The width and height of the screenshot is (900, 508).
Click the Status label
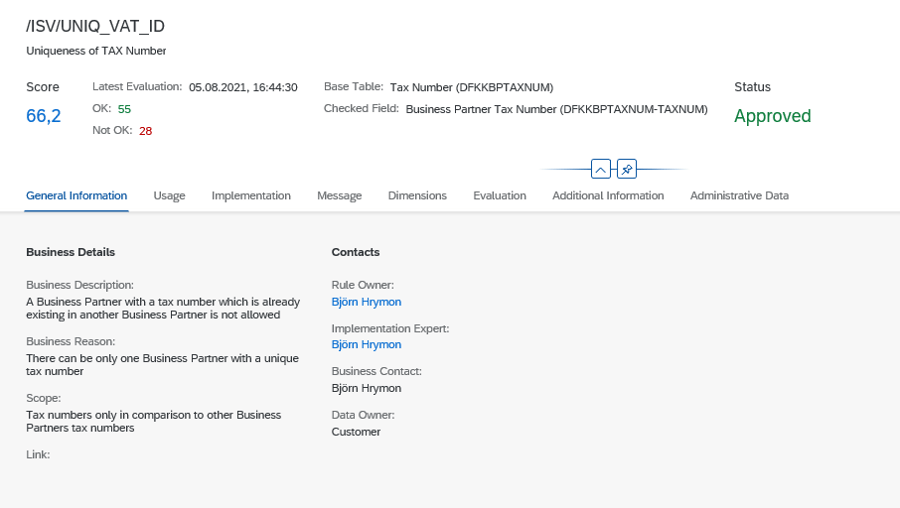[x=752, y=87]
